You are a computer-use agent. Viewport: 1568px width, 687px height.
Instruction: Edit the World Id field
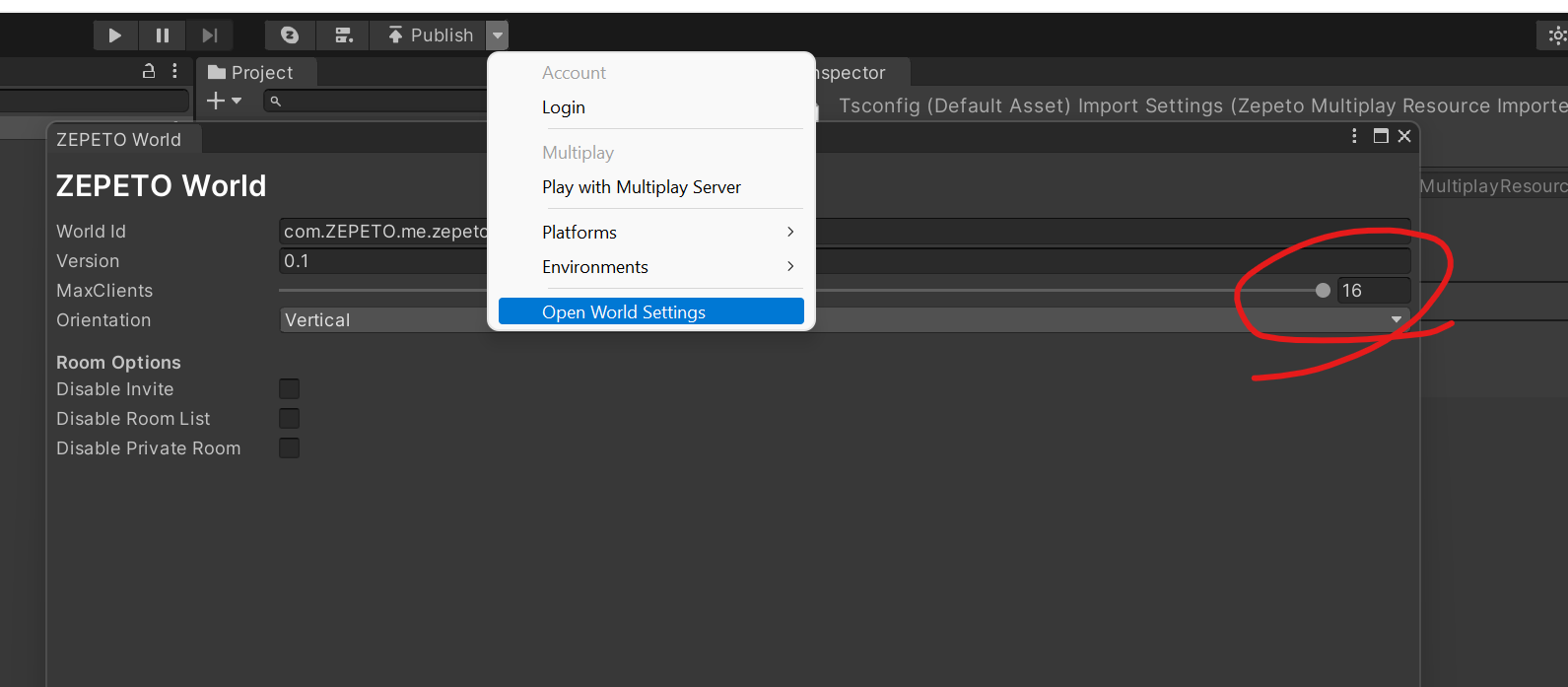coord(845,232)
